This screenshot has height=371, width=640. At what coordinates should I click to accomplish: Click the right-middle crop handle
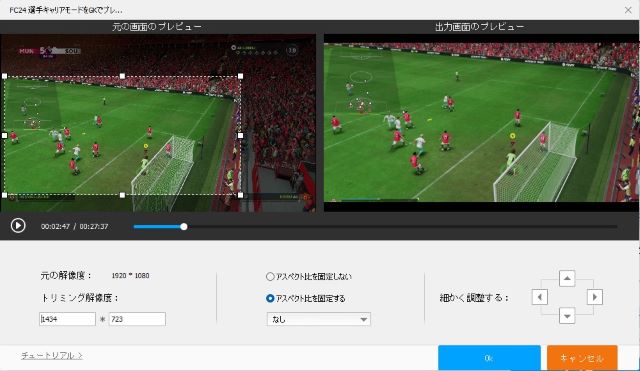(x=240, y=136)
